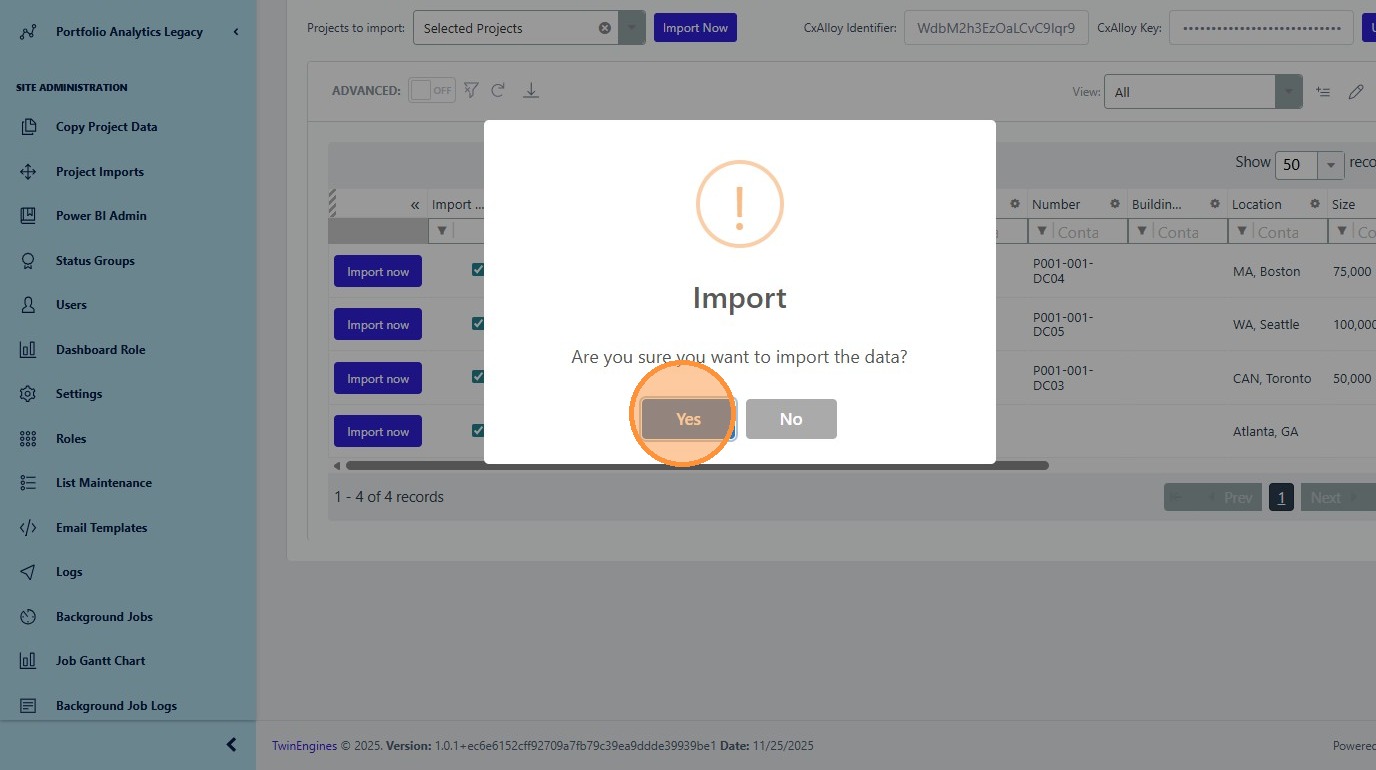Go to Project Imports

coord(100,172)
